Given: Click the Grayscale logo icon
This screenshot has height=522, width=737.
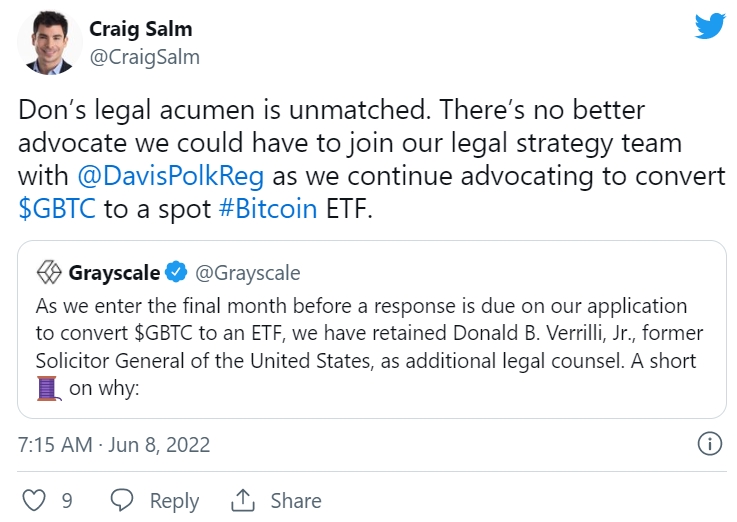Looking at the screenshot, I should pos(49,272).
